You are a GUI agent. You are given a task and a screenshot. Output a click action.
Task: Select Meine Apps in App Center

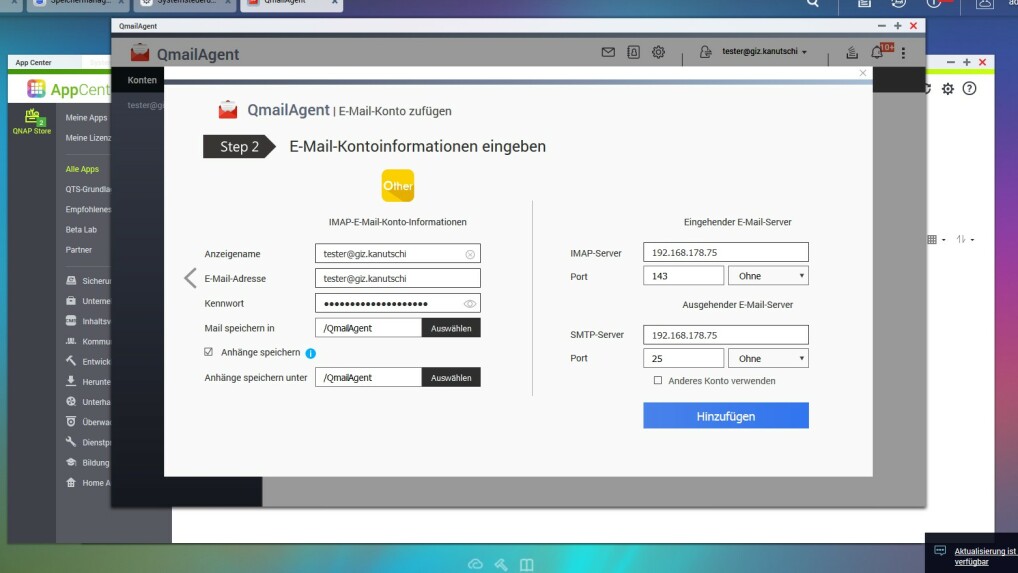tap(86, 117)
